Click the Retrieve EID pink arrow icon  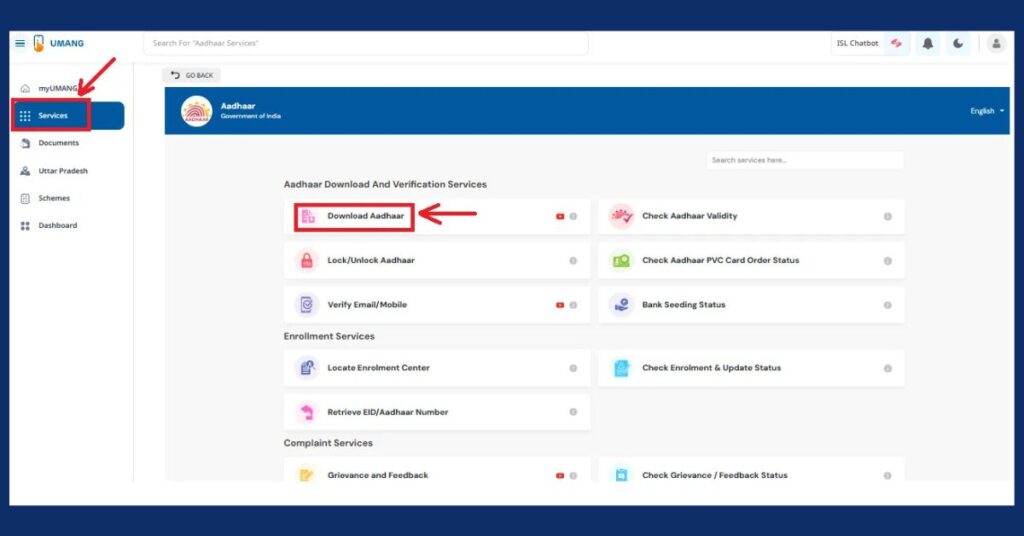pyautogui.click(x=306, y=412)
